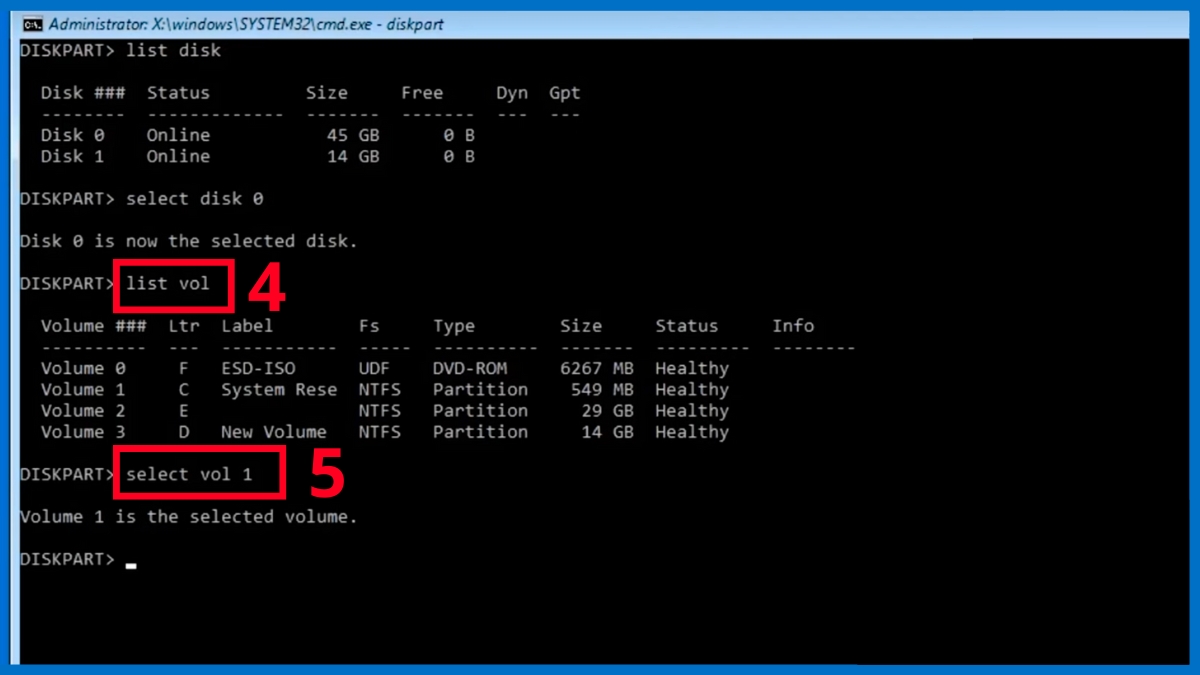Click the 'Volume 1 is the selected volume' message
The width and height of the screenshot is (1200, 675).
tap(188, 516)
